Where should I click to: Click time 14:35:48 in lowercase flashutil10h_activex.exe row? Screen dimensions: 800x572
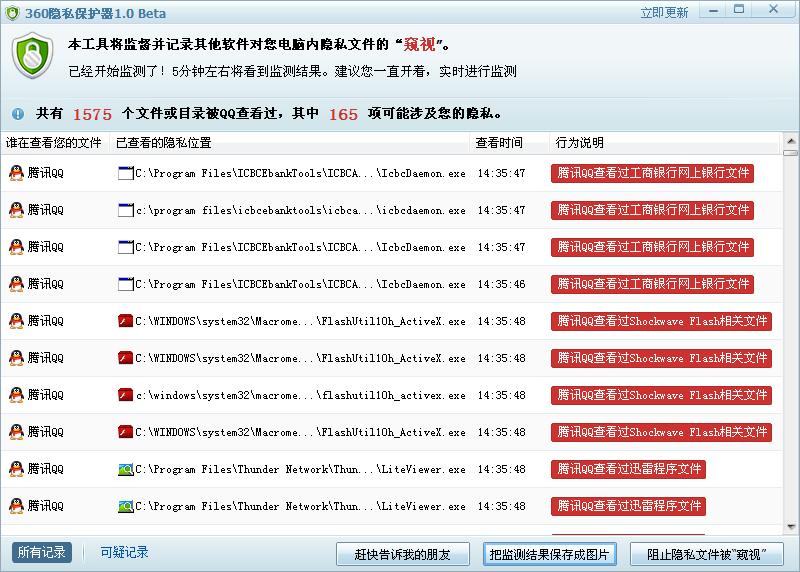pyautogui.click(x=501, y=395)
